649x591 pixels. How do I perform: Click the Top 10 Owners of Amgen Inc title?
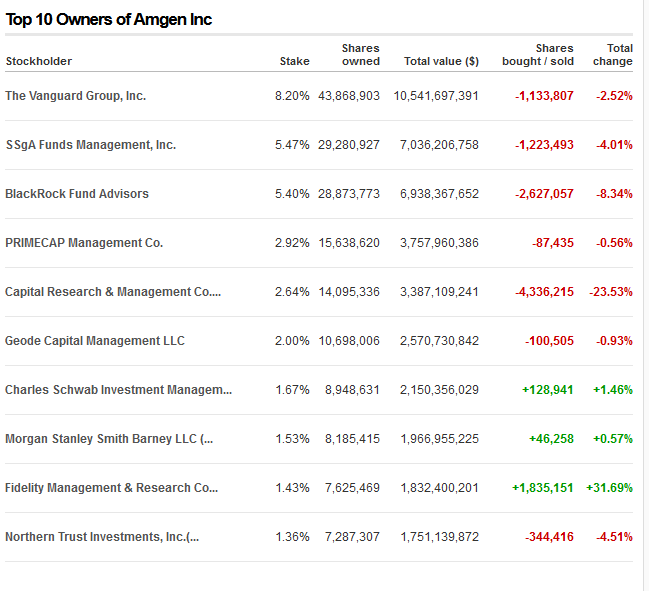click(x=108, y=19)
